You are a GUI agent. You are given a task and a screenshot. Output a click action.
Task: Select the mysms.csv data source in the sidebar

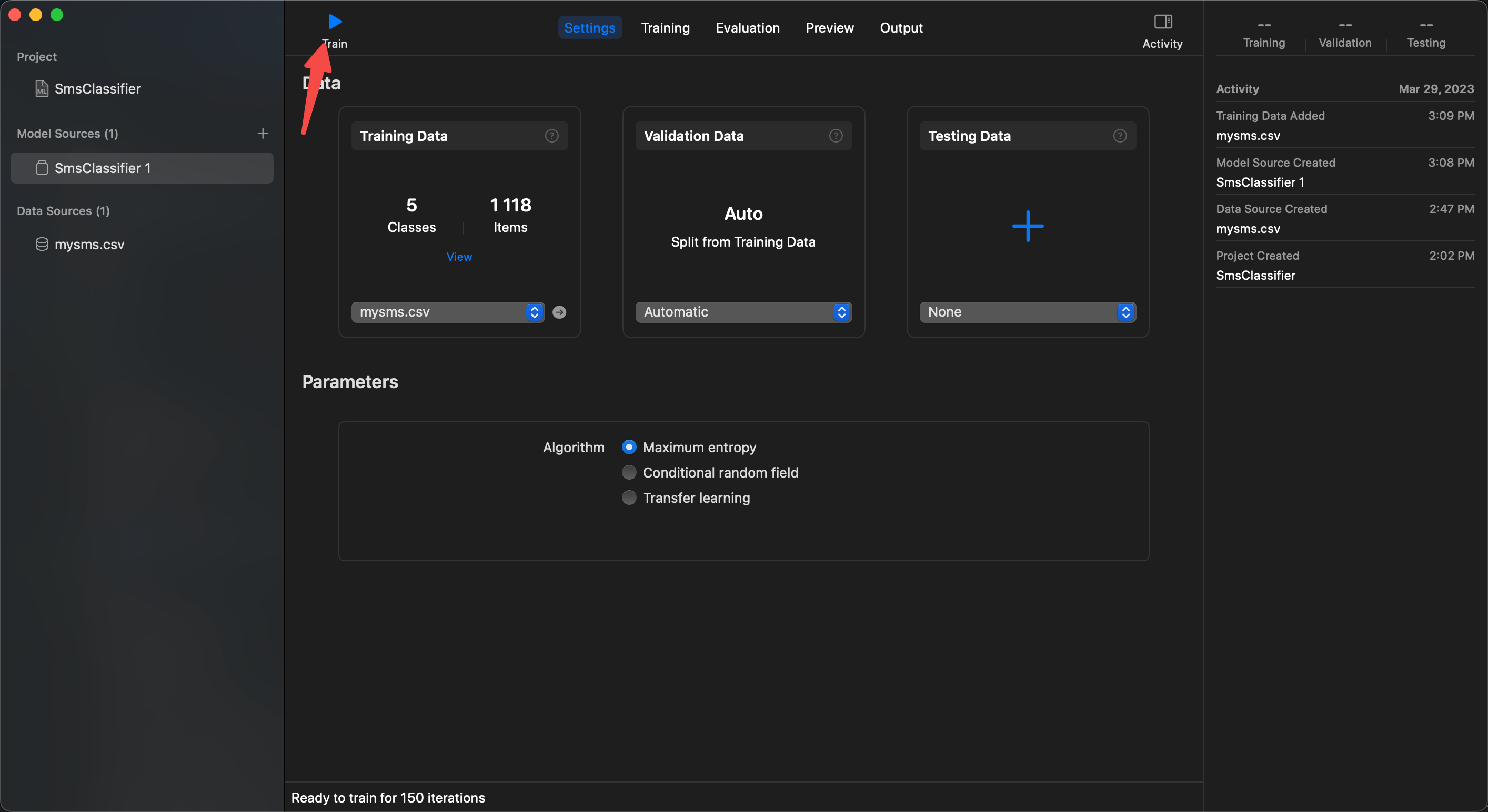[89, 245]
